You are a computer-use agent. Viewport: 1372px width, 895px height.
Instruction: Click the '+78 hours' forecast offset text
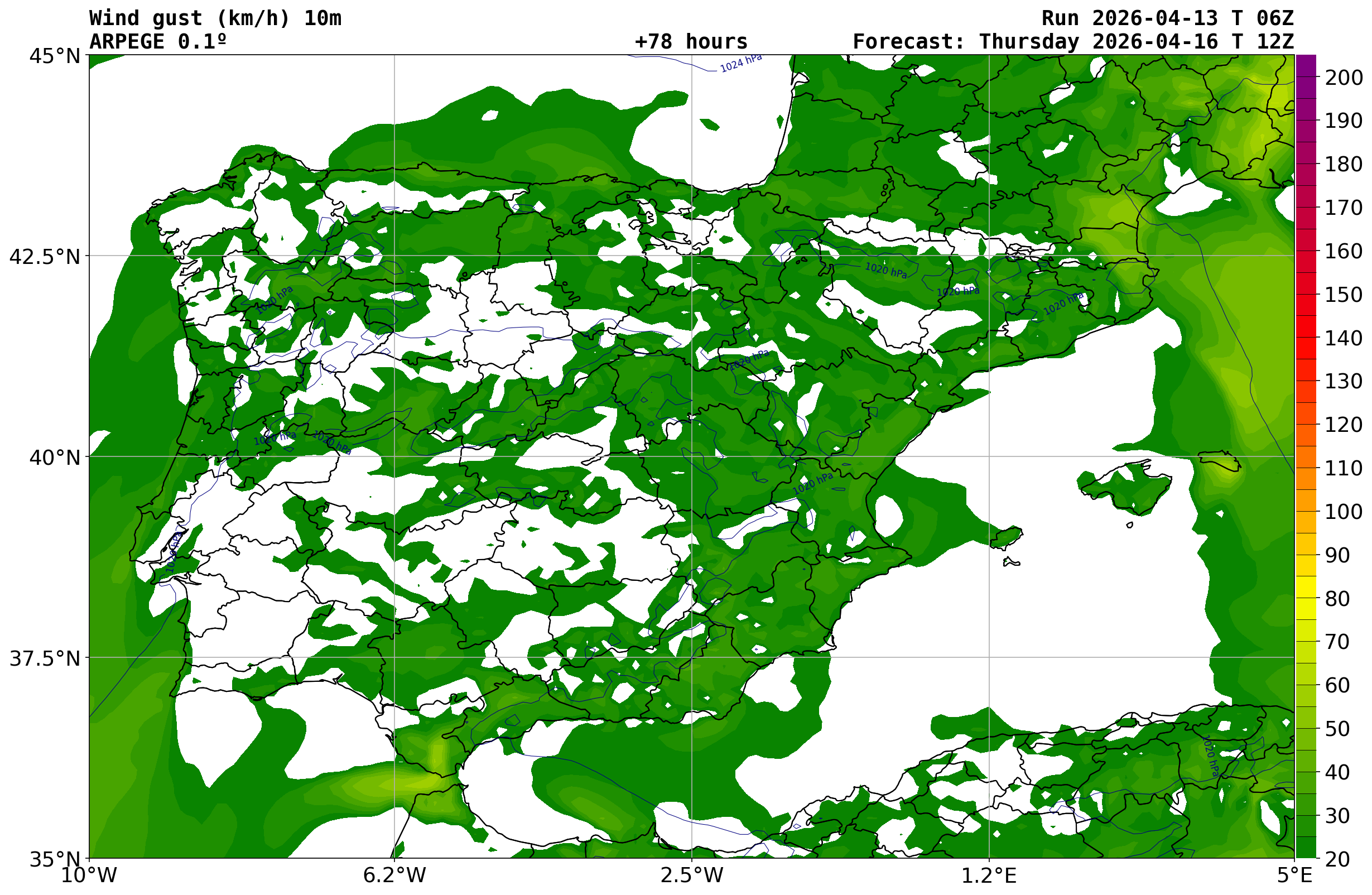pyautogui.click(x=691, y=41)
